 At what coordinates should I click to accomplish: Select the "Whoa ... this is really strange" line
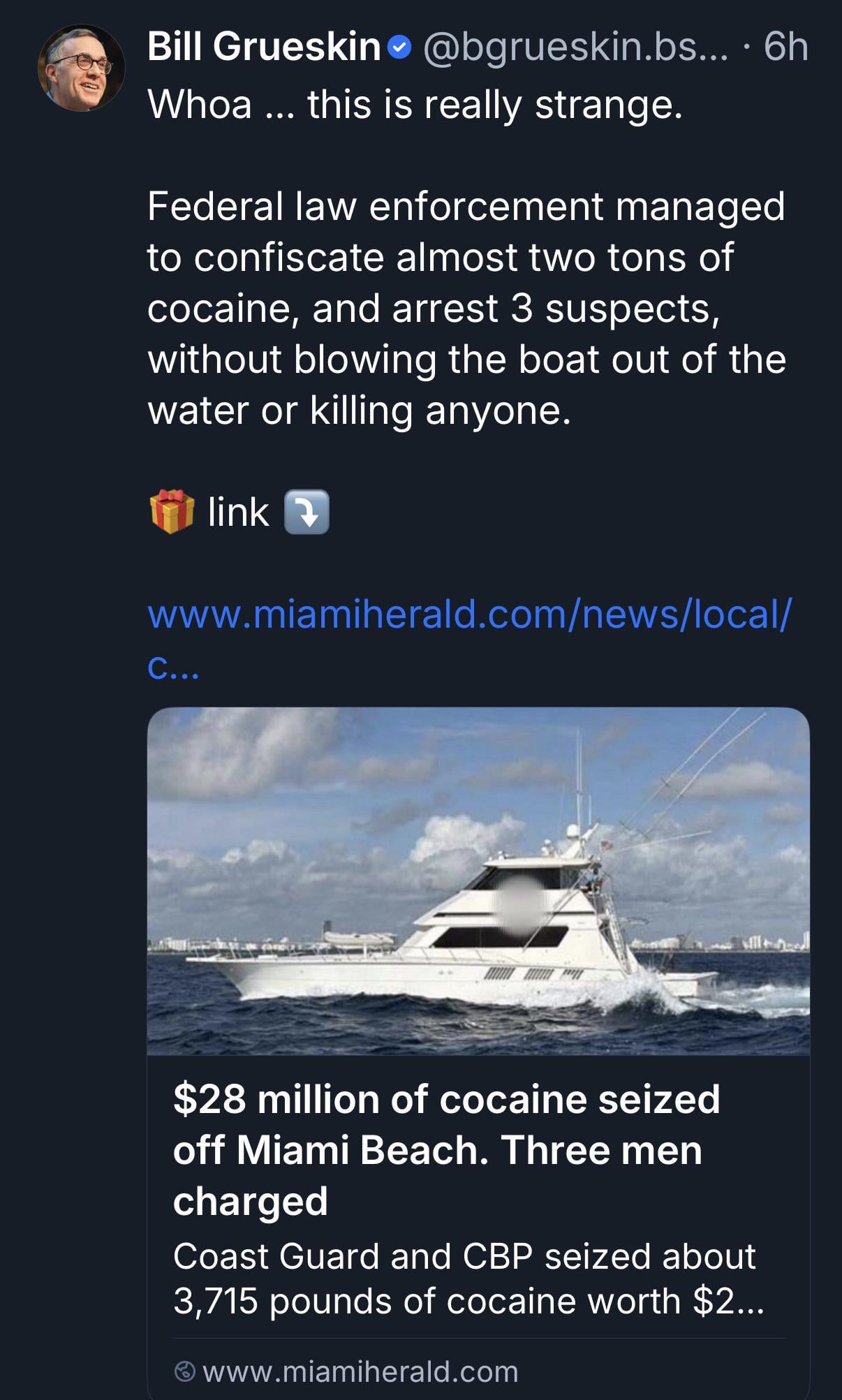tap(415, 105)
